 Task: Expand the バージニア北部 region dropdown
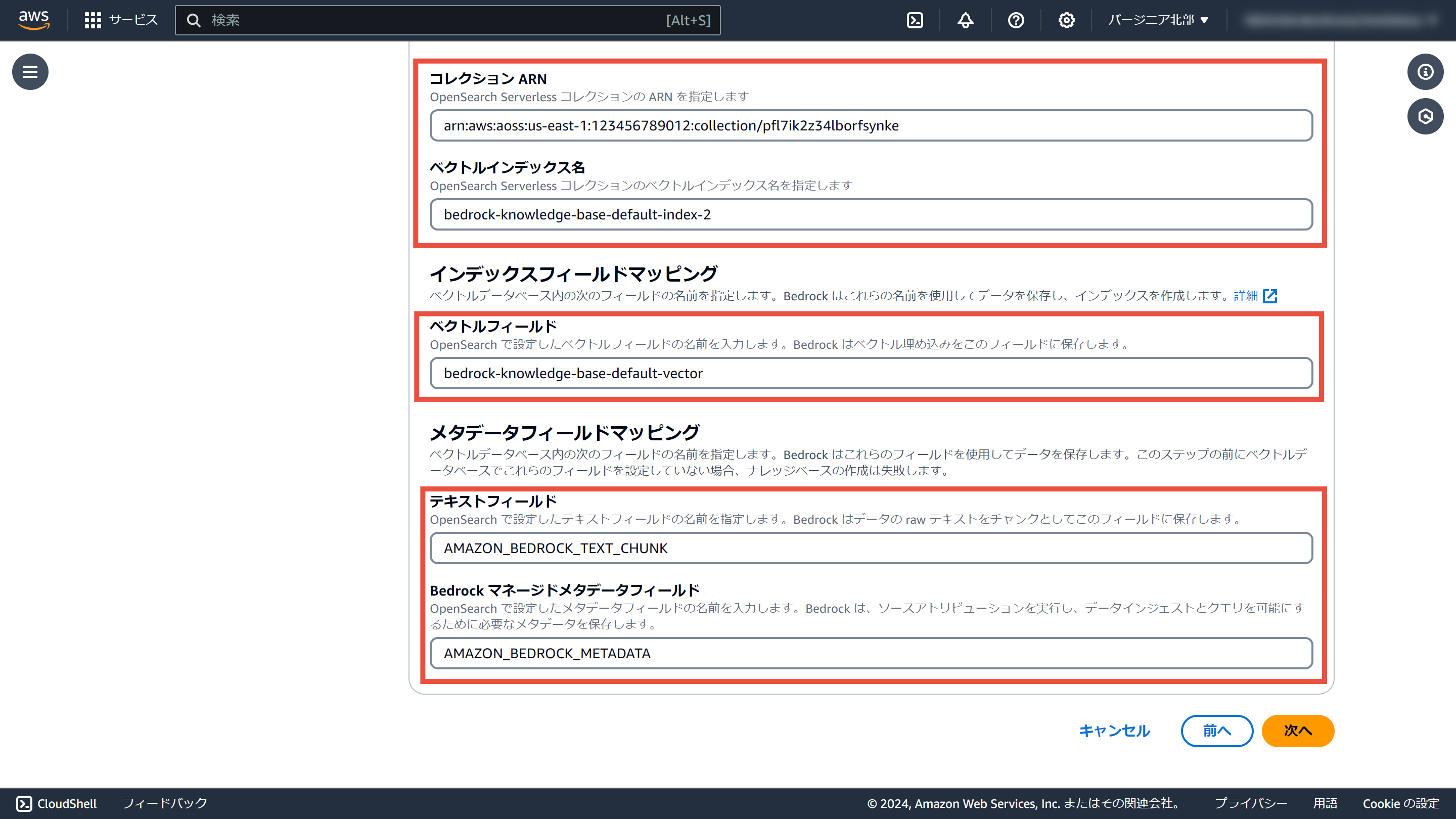(x=1158, y=20)
